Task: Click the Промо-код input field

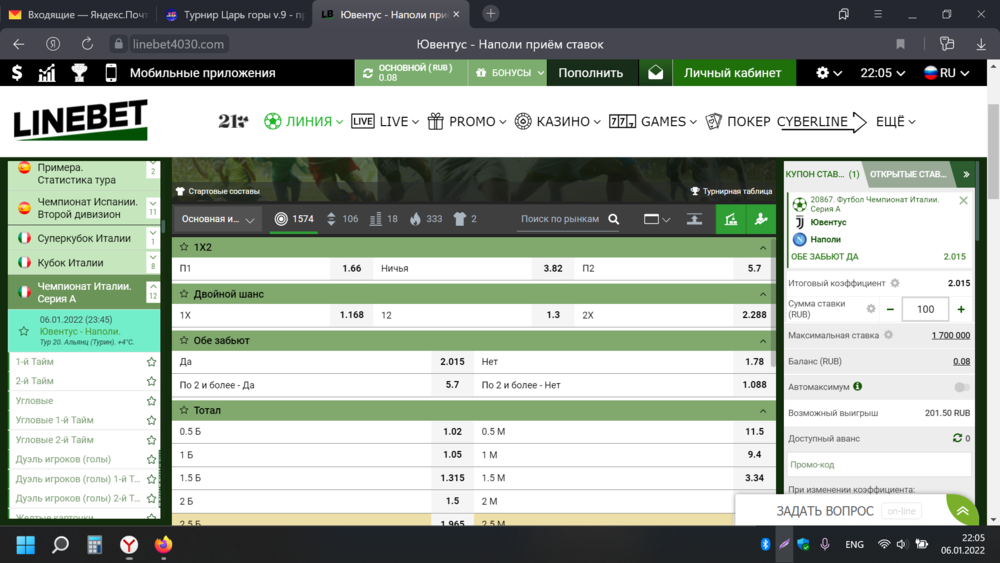Action: tap(879, 465)
